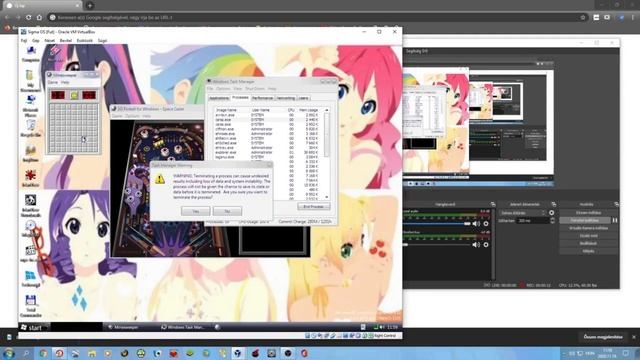Click Yes in the Task Manager Warning dialog
The height and width of the screenshot is (360, 640).
(196, 211)
